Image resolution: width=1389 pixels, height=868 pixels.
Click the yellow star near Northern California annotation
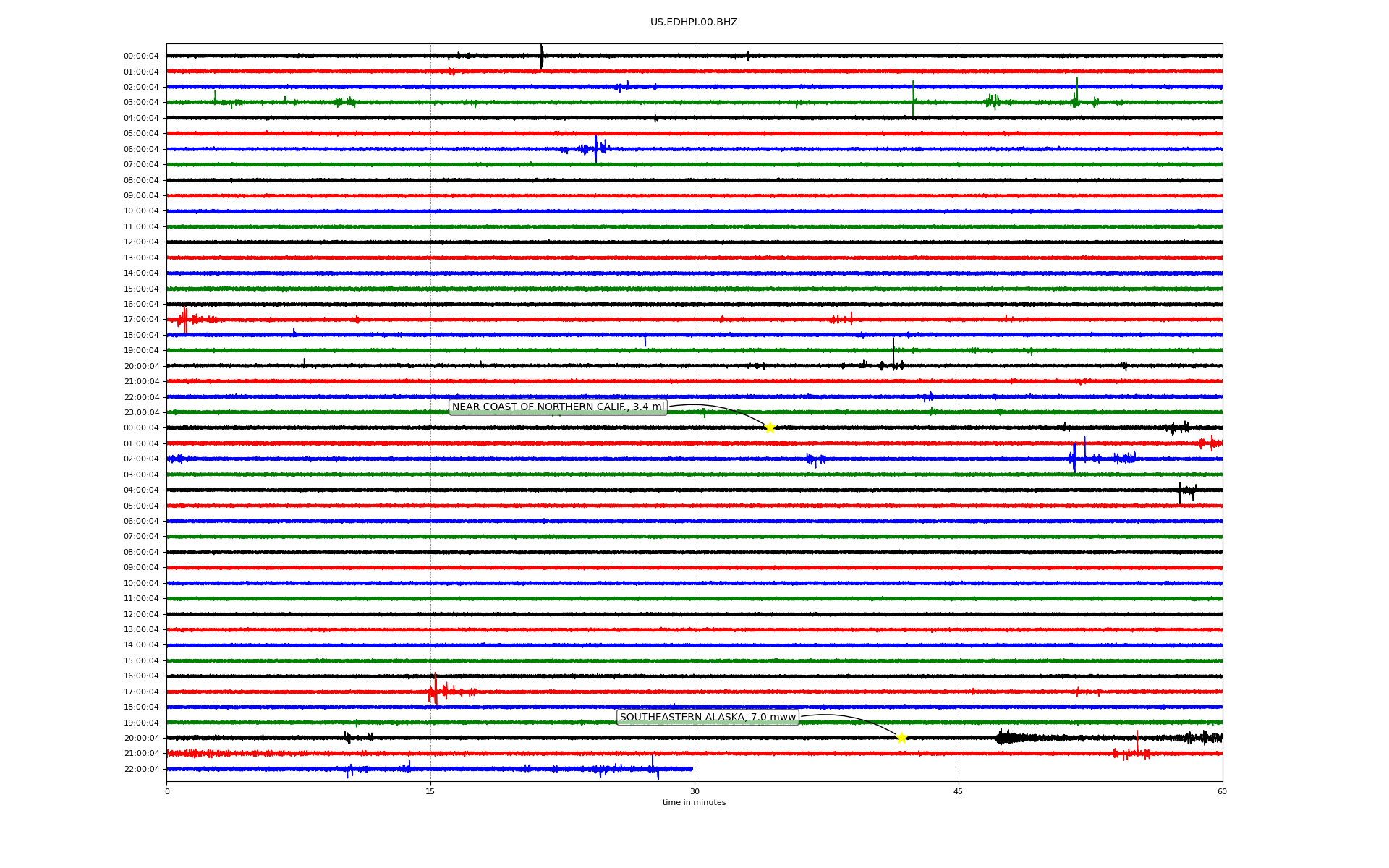coord(770,427)
